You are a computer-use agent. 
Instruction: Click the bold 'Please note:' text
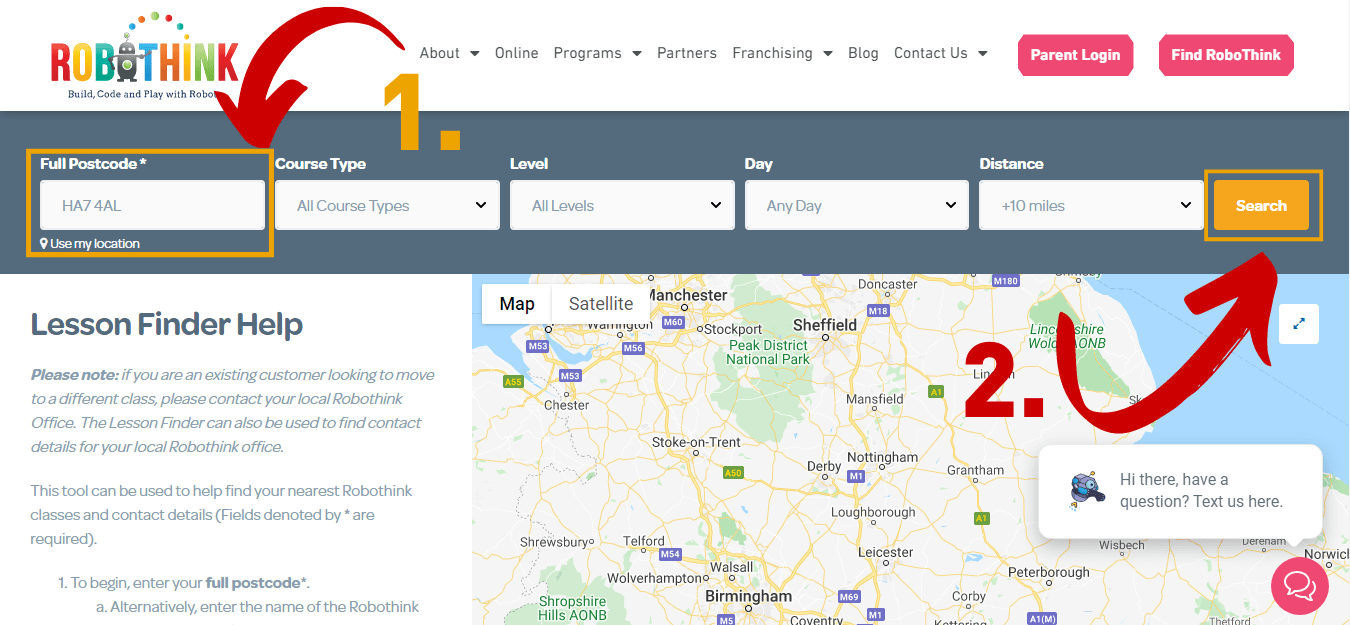click(x=74, y=375)
